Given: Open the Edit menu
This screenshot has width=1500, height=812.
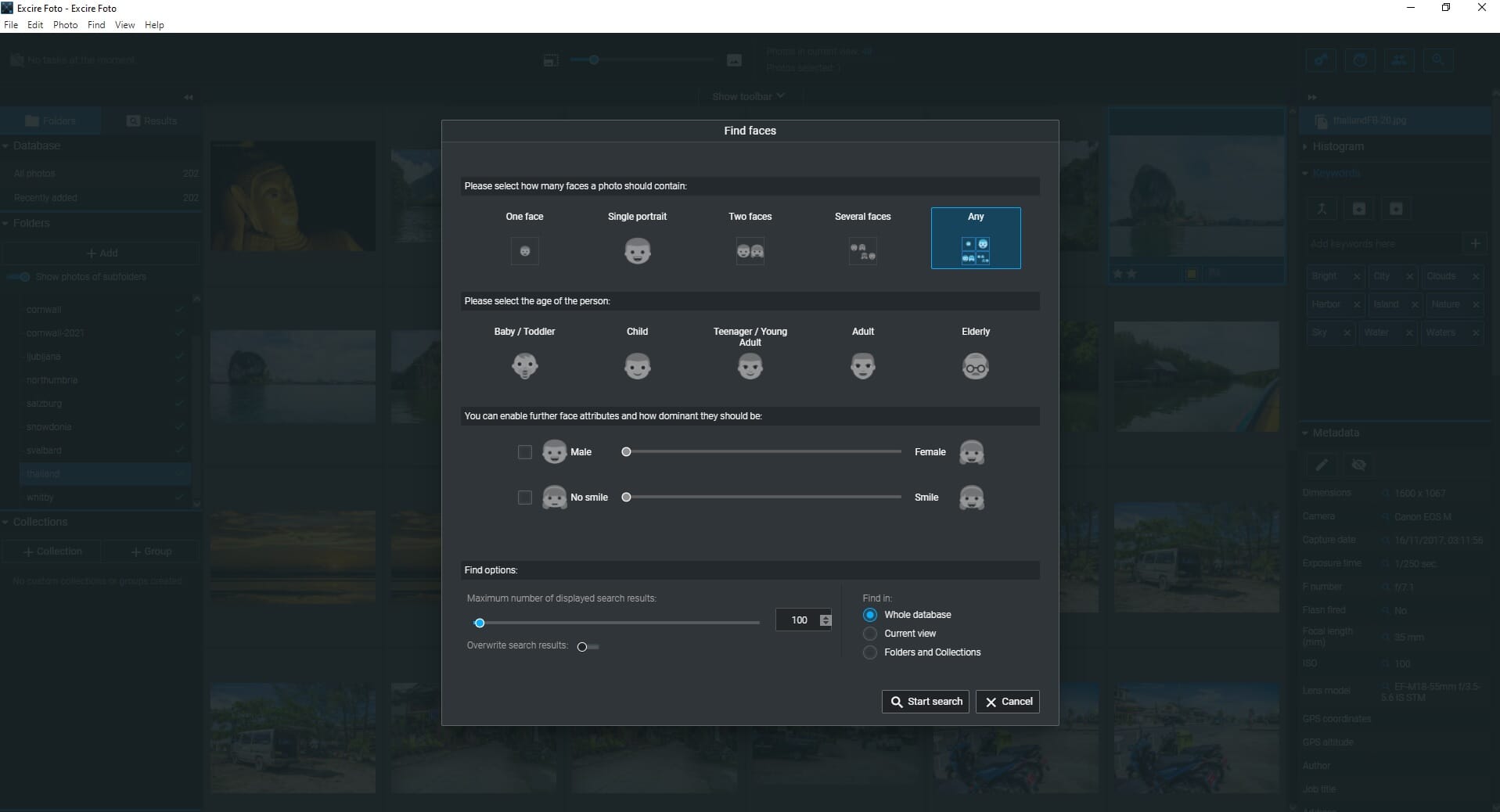Looking at the screenshot, I should point(35,25).
